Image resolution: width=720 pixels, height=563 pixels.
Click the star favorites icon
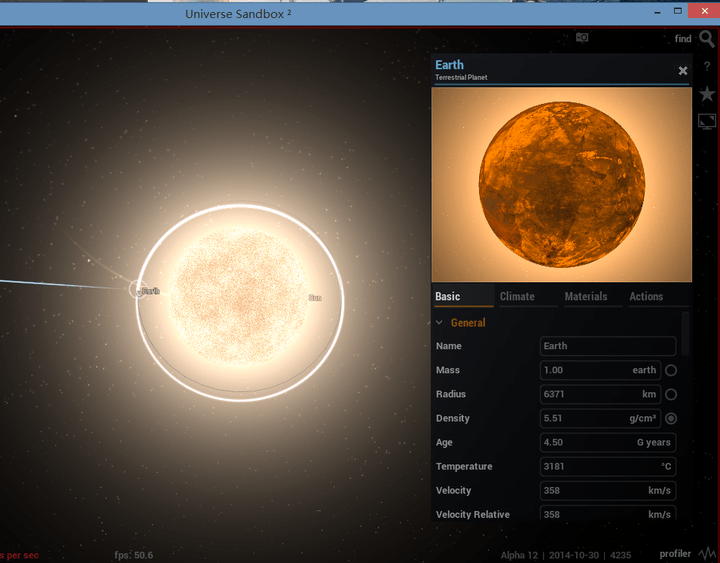(707, 94)
